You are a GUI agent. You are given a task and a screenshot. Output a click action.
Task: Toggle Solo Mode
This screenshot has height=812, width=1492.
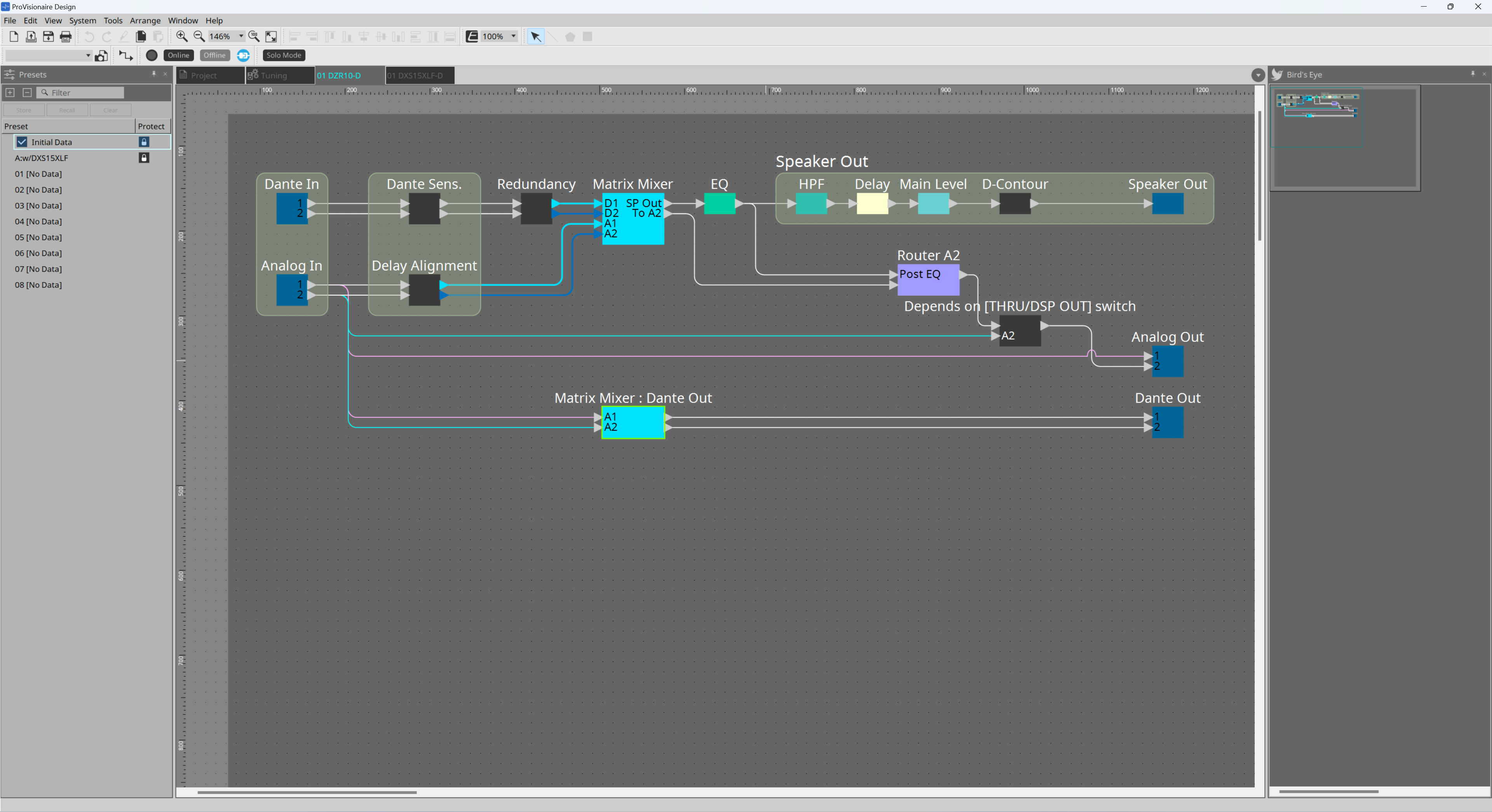coord(284,55)
